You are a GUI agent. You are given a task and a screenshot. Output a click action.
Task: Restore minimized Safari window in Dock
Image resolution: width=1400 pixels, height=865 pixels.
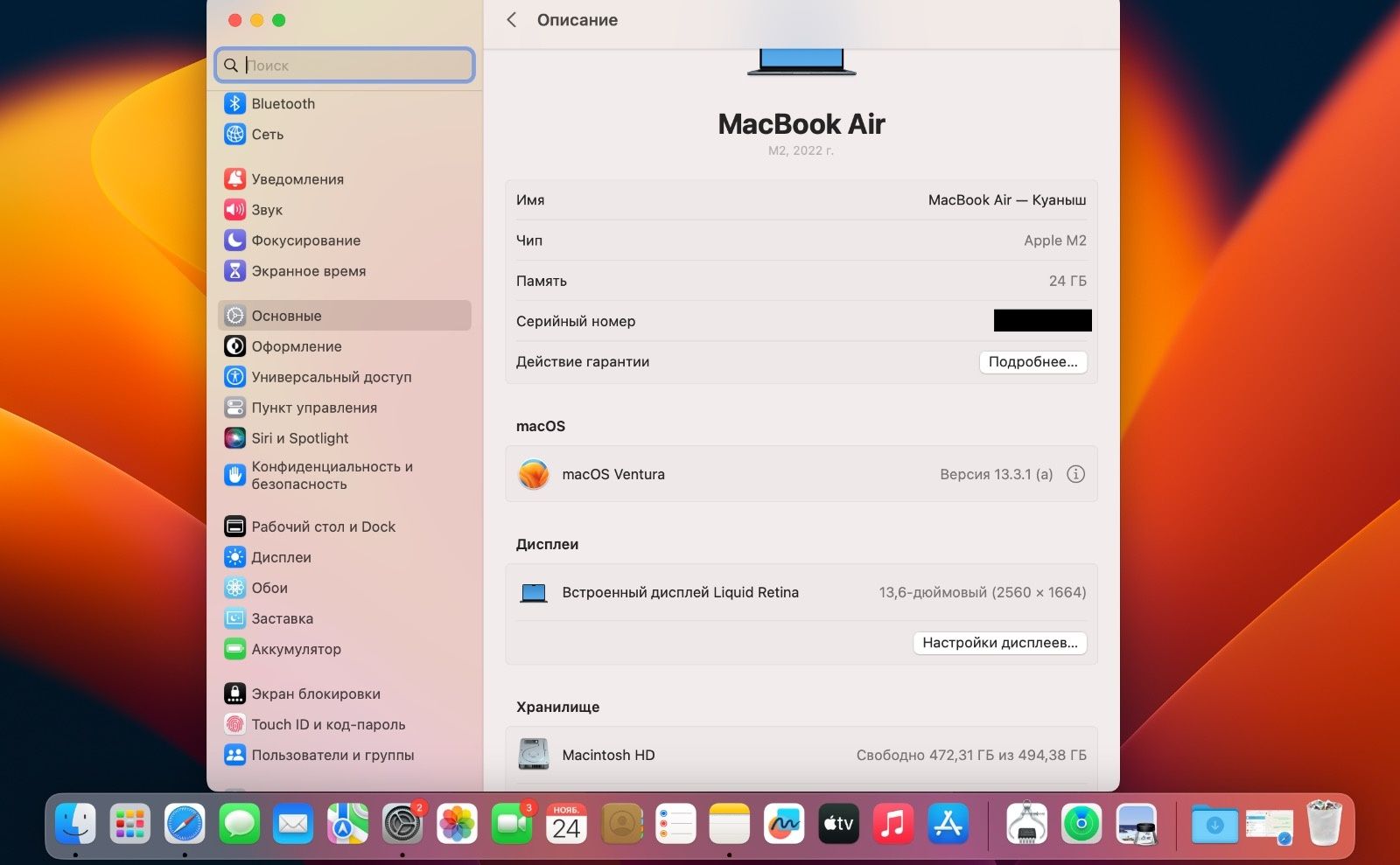pos(1270,825)
